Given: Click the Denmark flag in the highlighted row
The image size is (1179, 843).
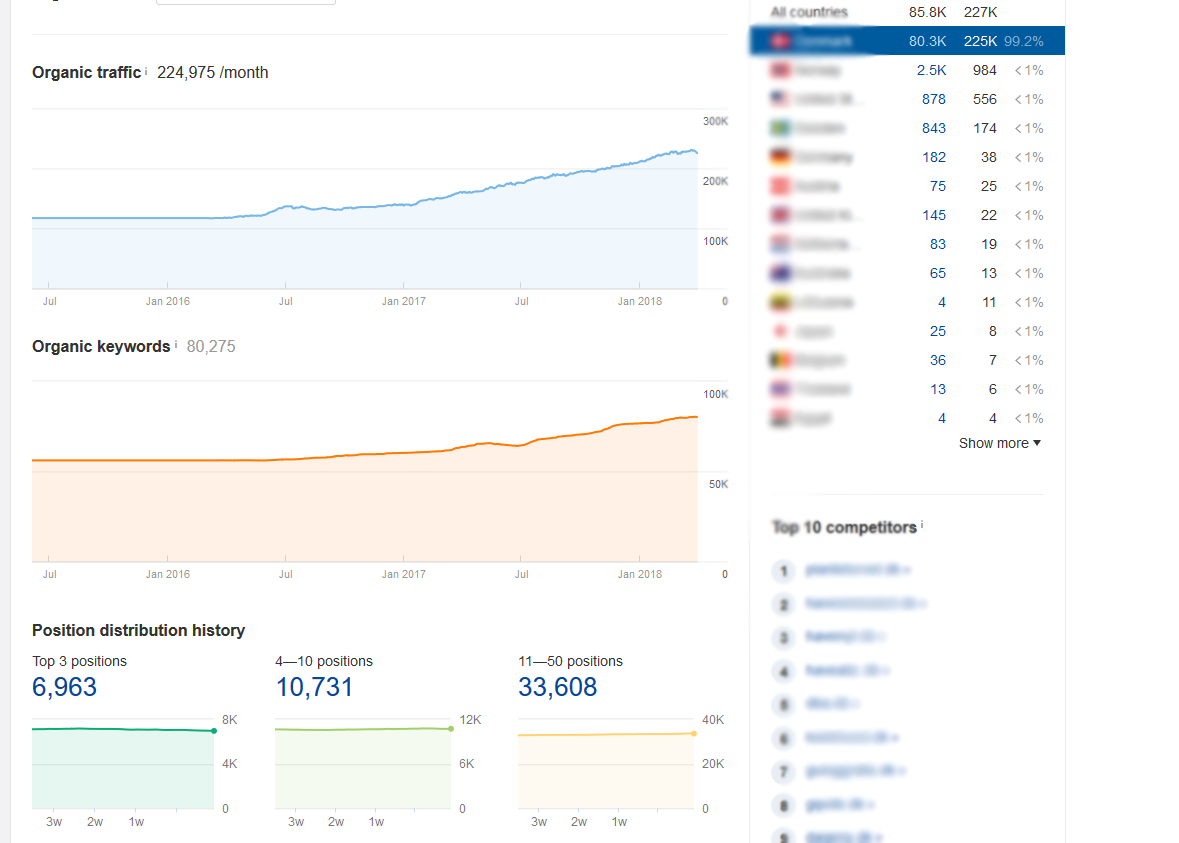Looking at the screenshot, I should (781, 41).
